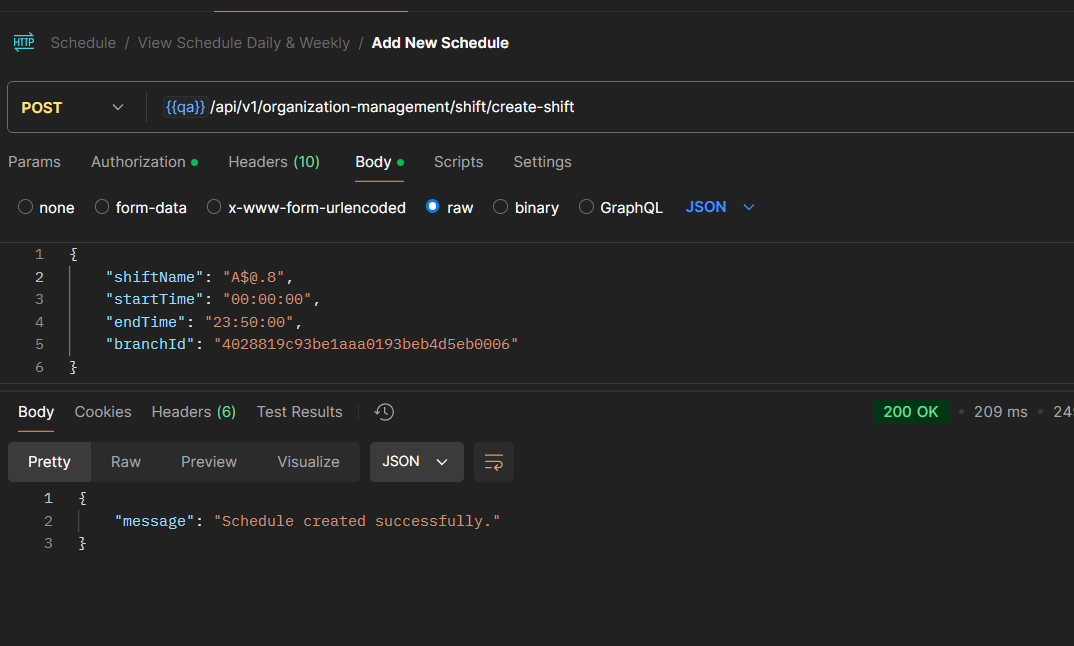Click the endTime value "23:50:00"
This screenshot has height=646, width=1074.
click(x=249, y=322)
